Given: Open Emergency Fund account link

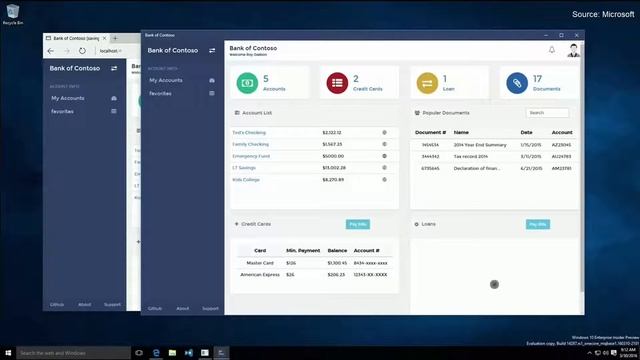Looking at the screenshot, I should click(x=251, y=156).
